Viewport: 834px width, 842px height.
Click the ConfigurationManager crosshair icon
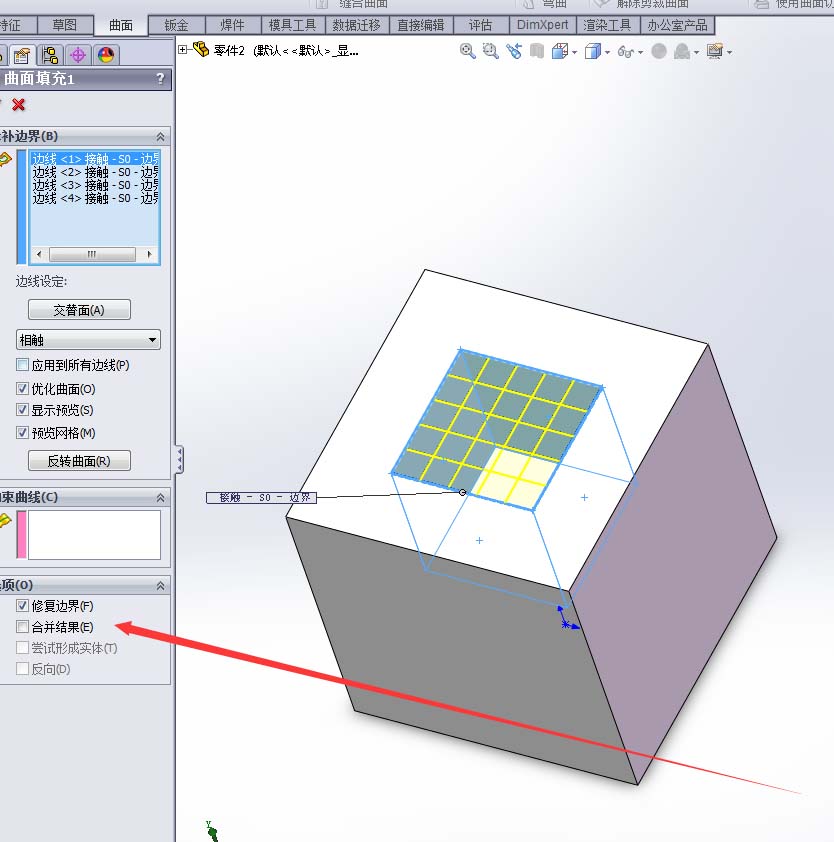(78, 55)
